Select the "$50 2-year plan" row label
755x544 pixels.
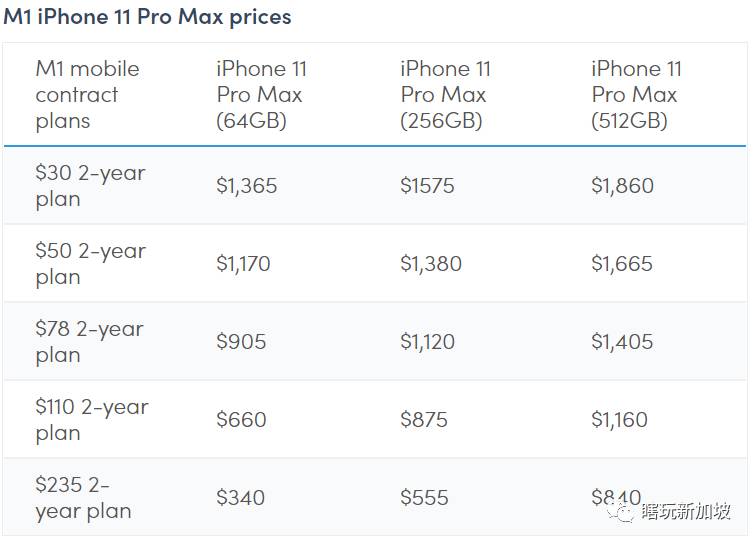90,264
